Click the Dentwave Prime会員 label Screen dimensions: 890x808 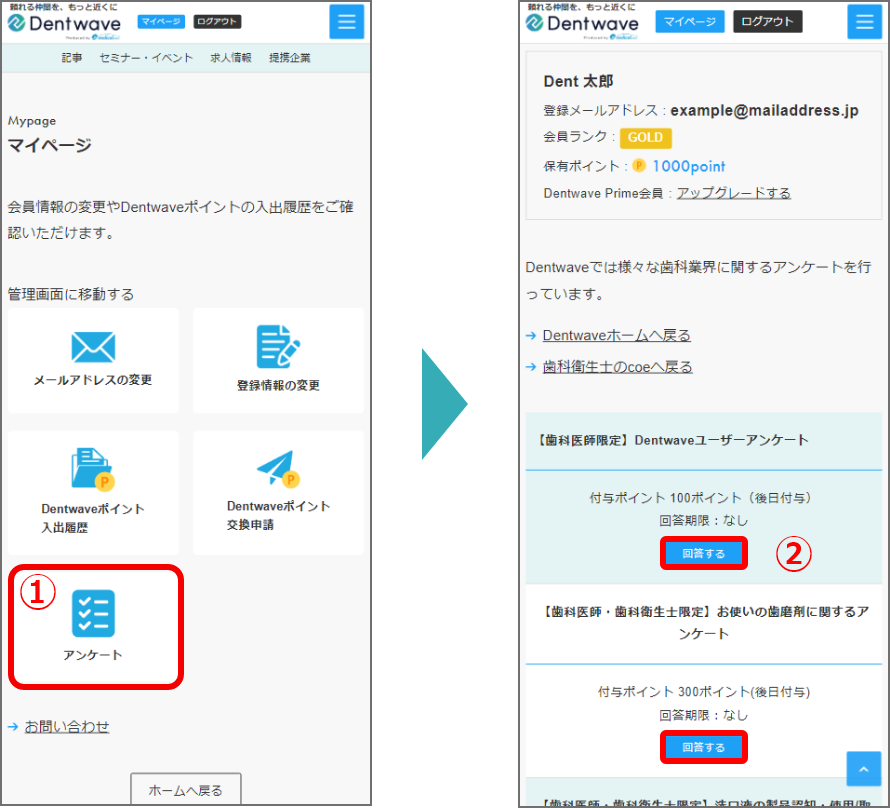coord(603,193)
